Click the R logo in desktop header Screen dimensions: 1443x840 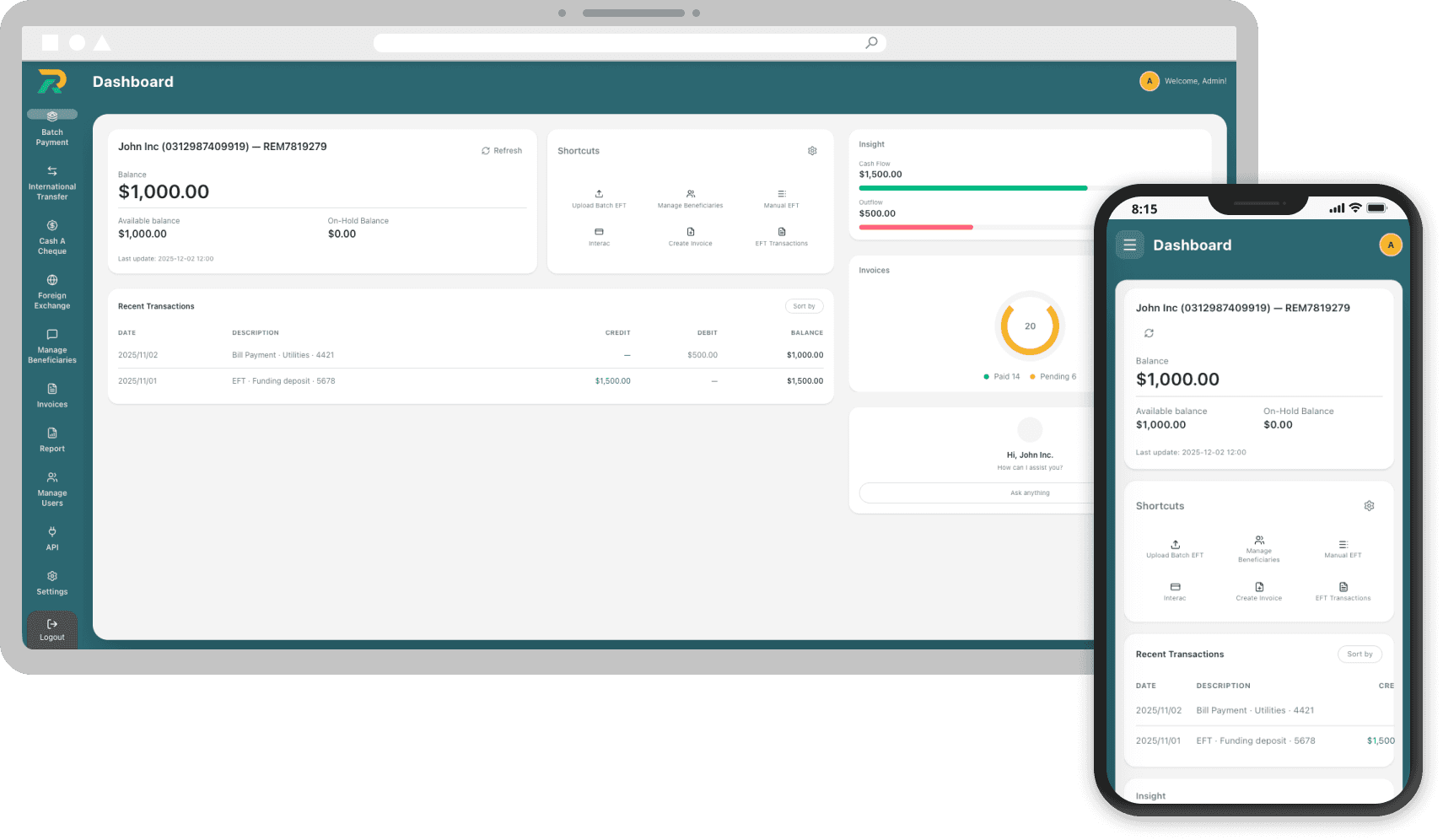(52, 81)
